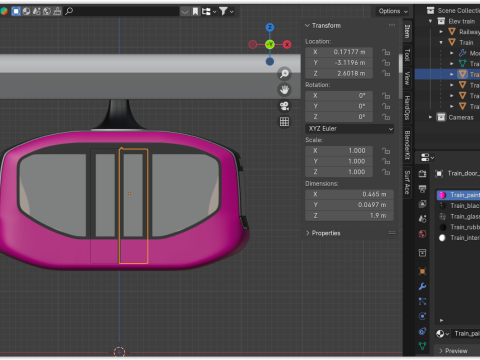Open the Object Constraints tab icon

coord(422,331)
